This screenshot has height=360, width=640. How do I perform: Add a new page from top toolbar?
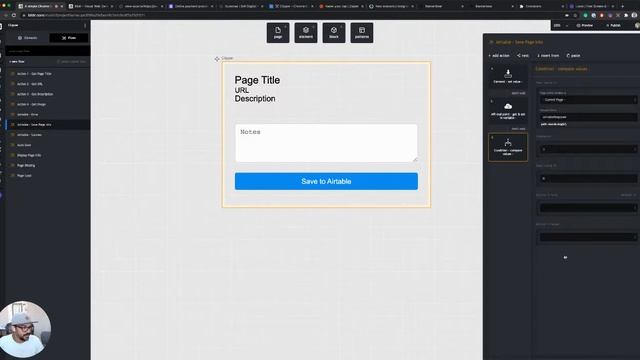pyautogui.click(x=278, y=33)
